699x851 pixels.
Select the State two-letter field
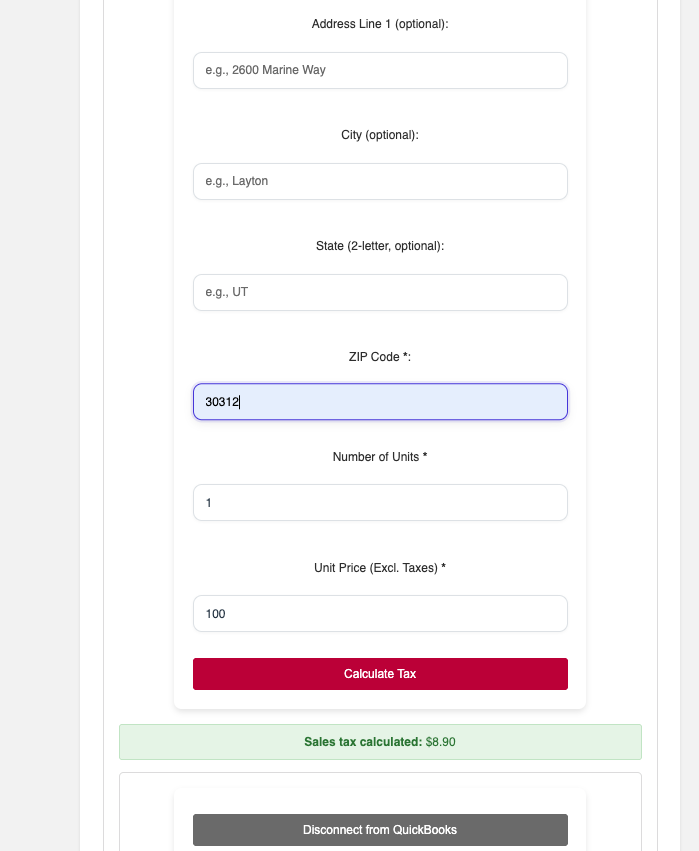(x=380, y=292)
